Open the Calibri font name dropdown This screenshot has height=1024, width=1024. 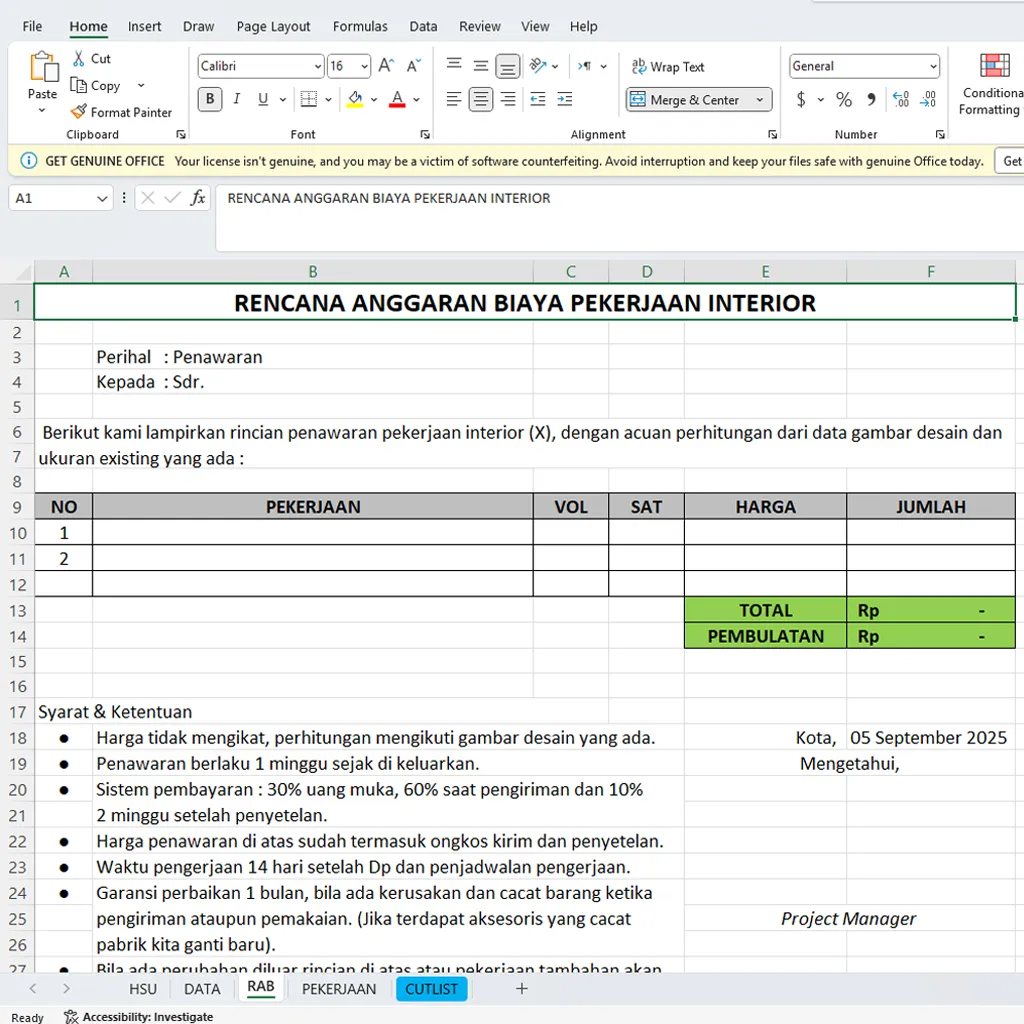[x=317, y=66]
